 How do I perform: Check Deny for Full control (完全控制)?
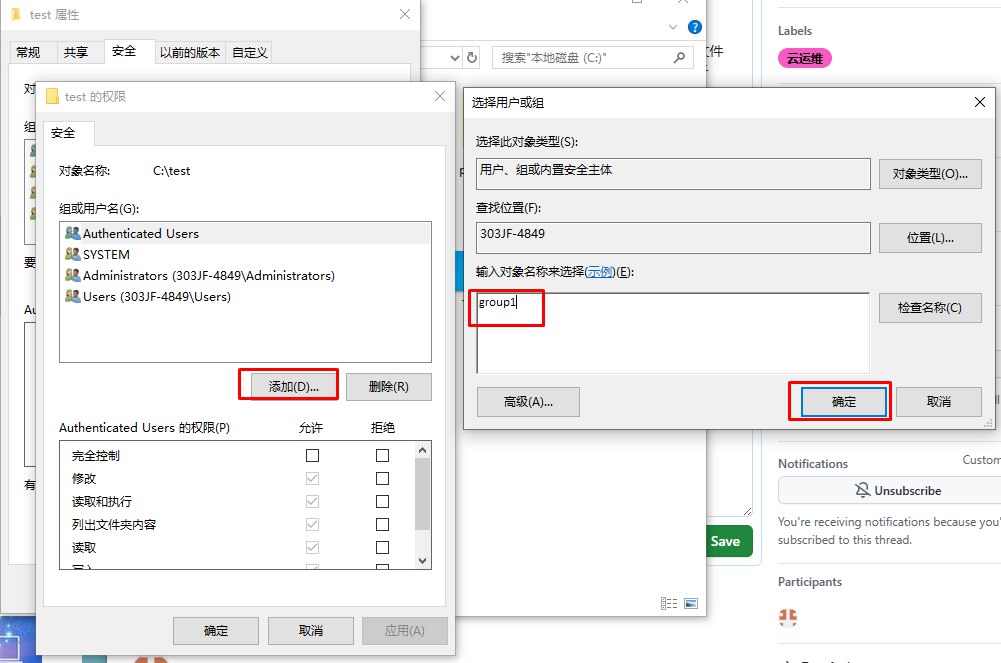pyautogui.click(x=382, y=455)
